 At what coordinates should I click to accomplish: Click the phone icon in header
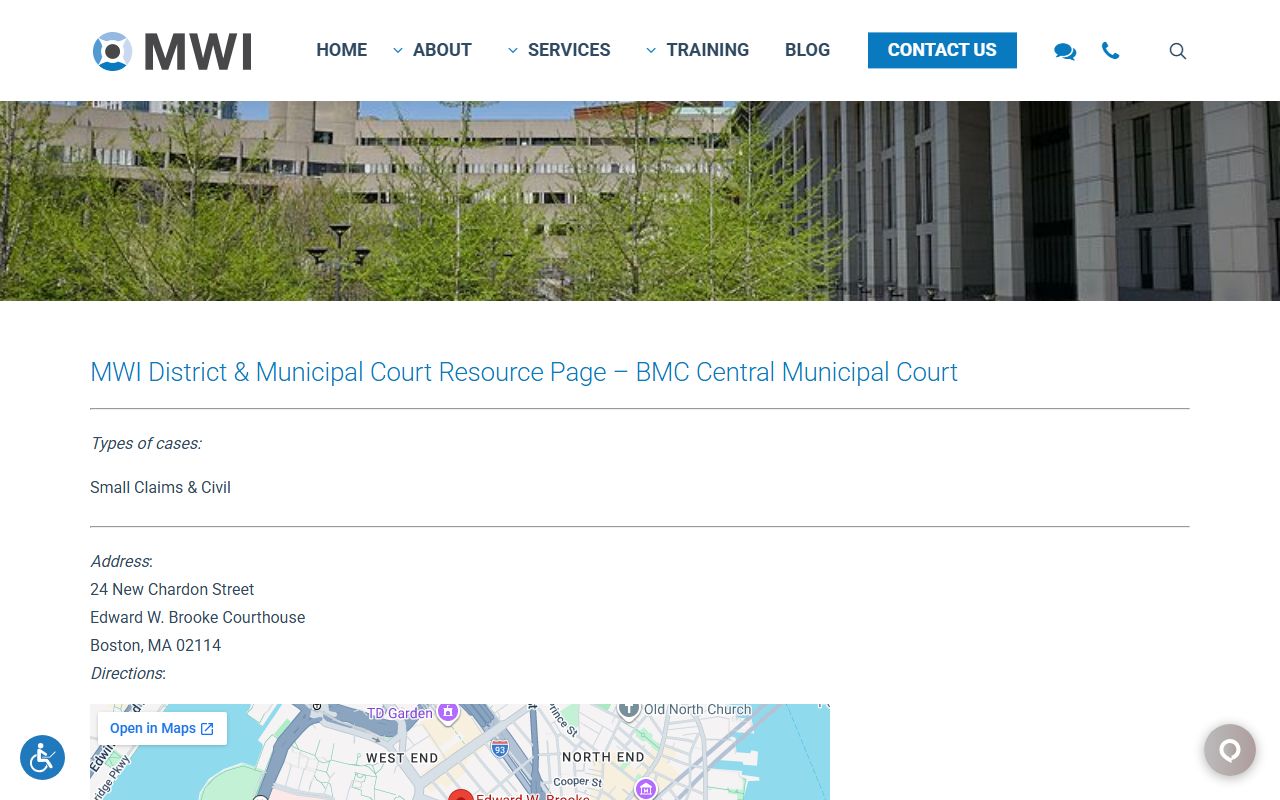pos(1110,50)
